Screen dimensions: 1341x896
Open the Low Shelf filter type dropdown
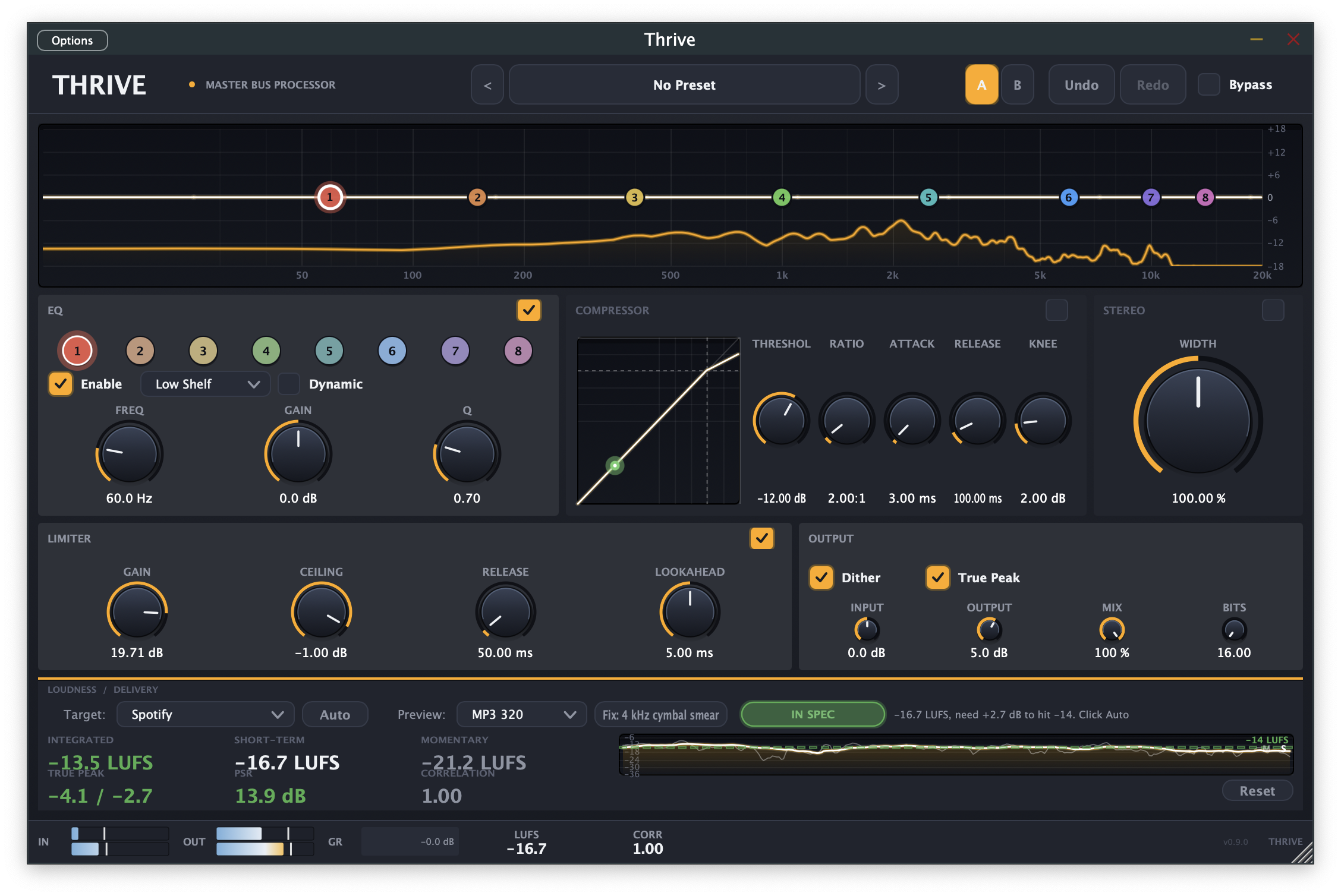click(x=206, y=384)
